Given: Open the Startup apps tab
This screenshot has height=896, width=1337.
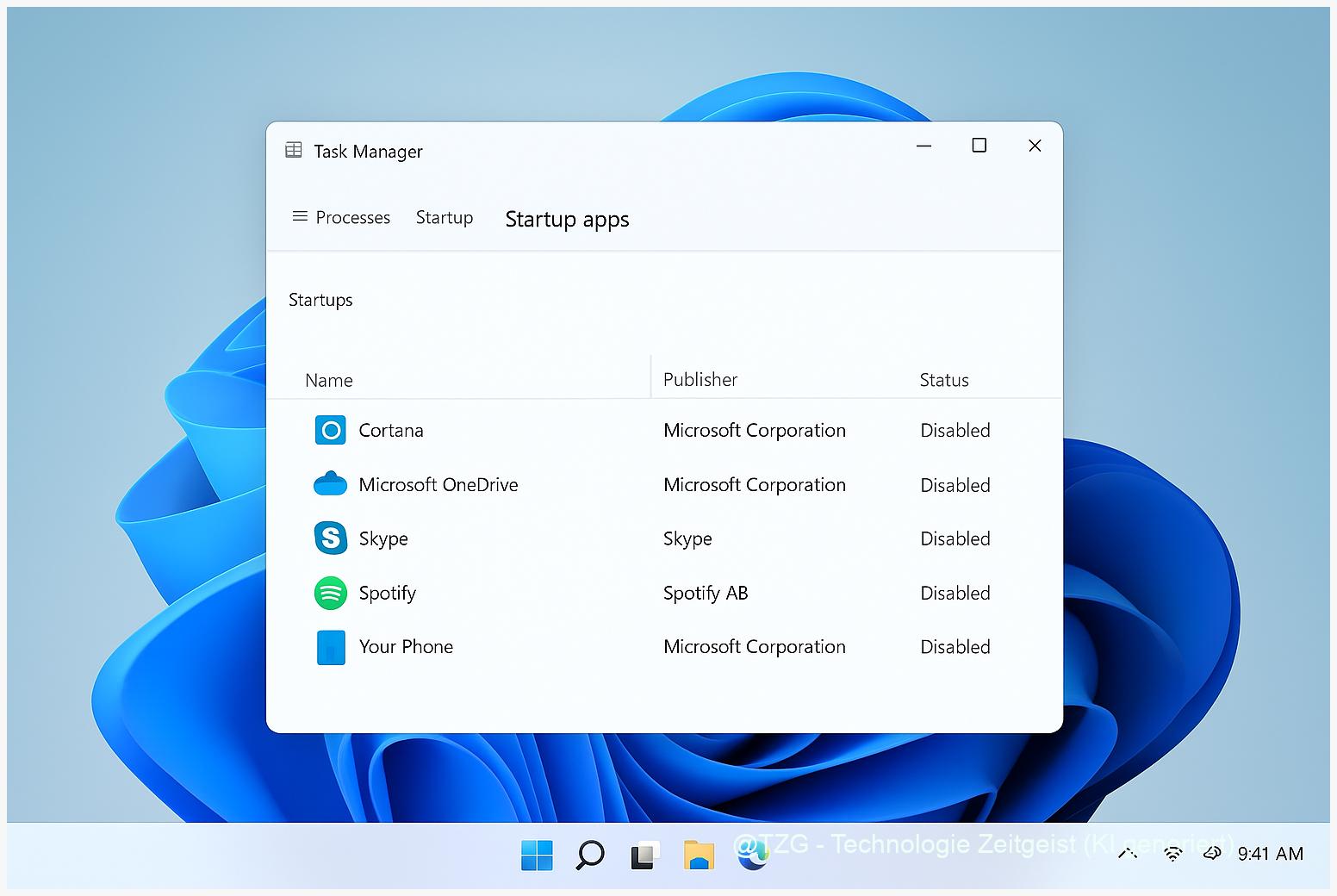Looking at the screenshot, I should 566,219.
